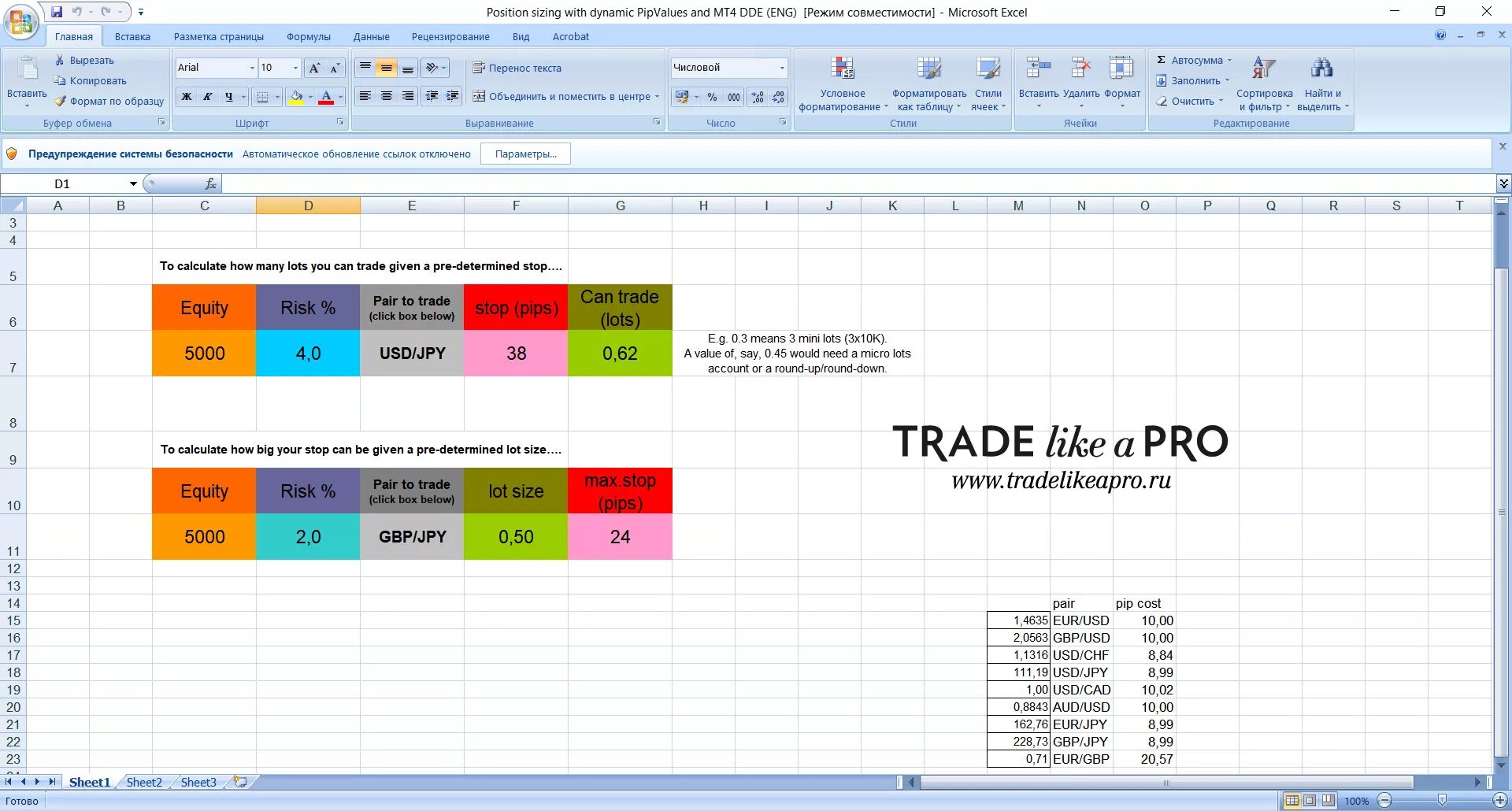
Task: Click the Delete cells (Удалить) icon
Action: pos(1080,69)
